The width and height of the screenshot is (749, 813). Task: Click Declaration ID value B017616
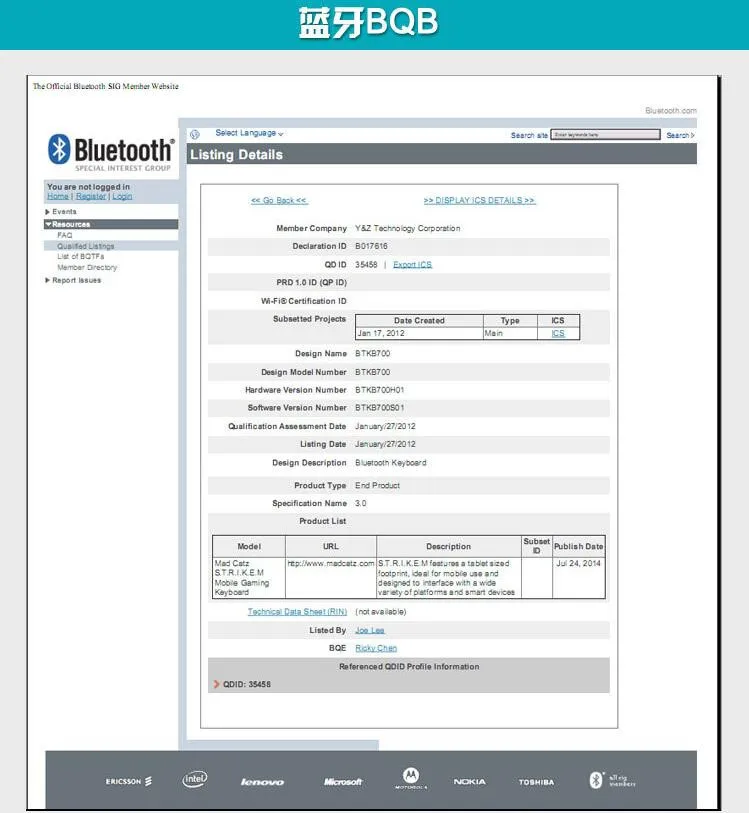pos(371,246)
